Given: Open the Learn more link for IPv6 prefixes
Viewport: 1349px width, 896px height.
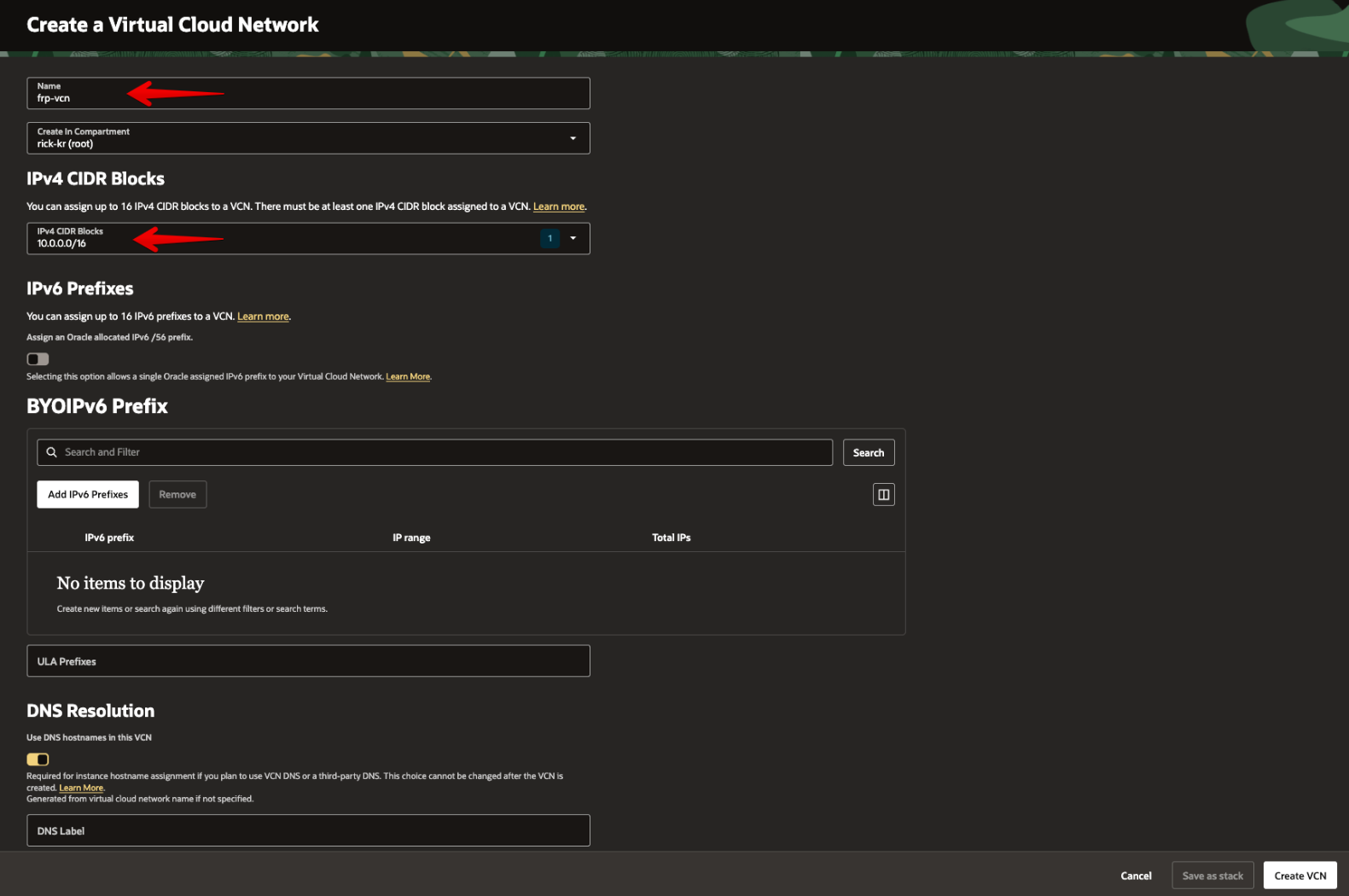Looking at the screenshot, I should point(263,317).
